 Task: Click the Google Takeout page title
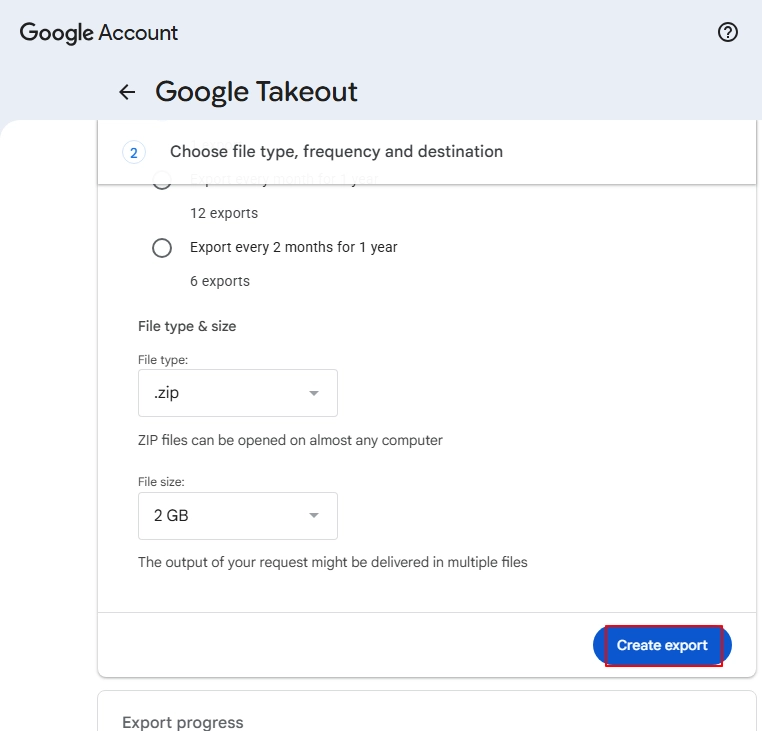pyautogui.click(x=256, y=92)
